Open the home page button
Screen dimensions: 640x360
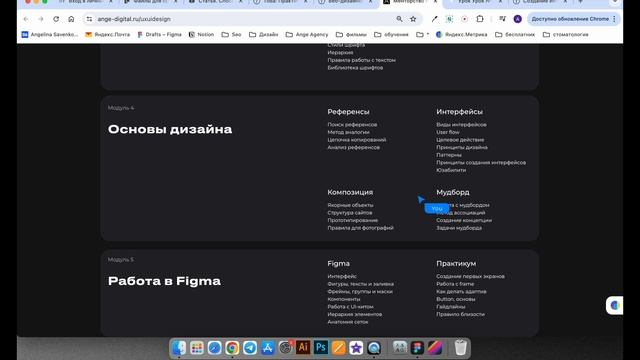(71, 19)
